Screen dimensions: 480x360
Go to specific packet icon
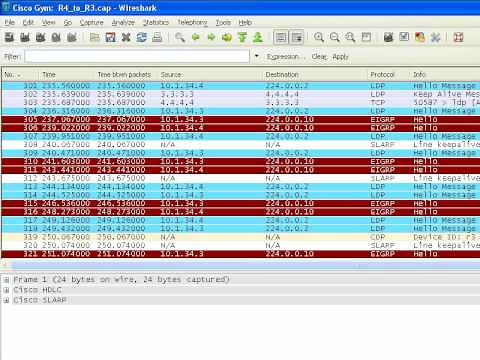pyautogui.click(x=227, y=37)
